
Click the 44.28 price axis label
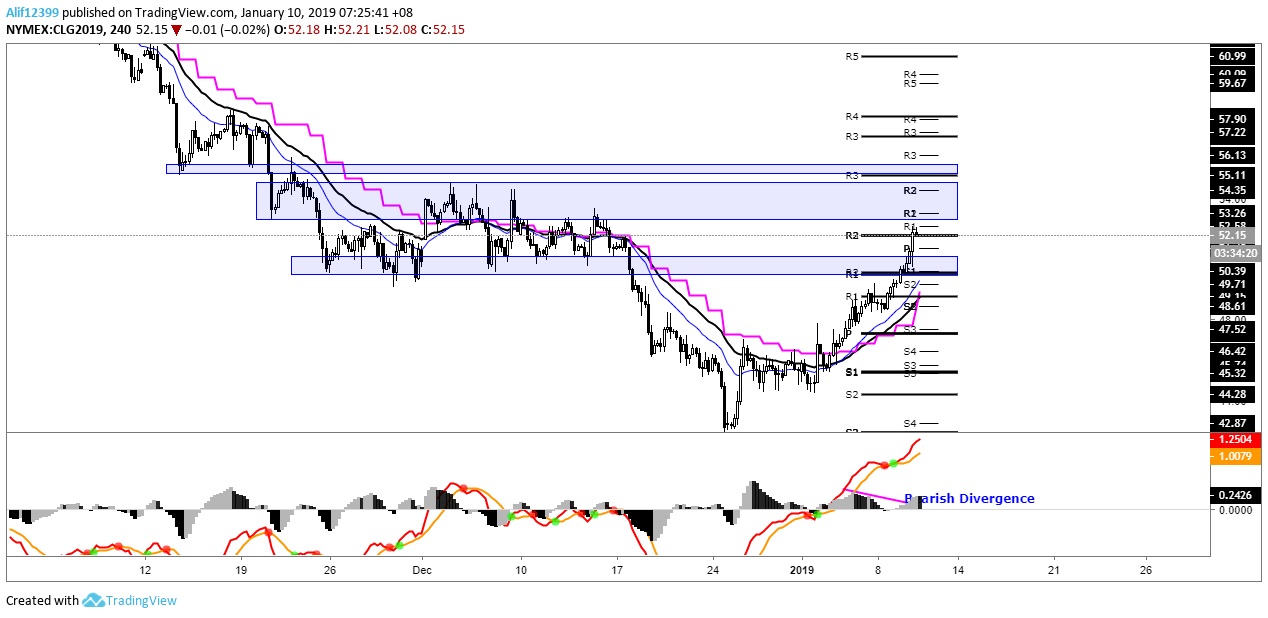click(x=1232, y=395)
